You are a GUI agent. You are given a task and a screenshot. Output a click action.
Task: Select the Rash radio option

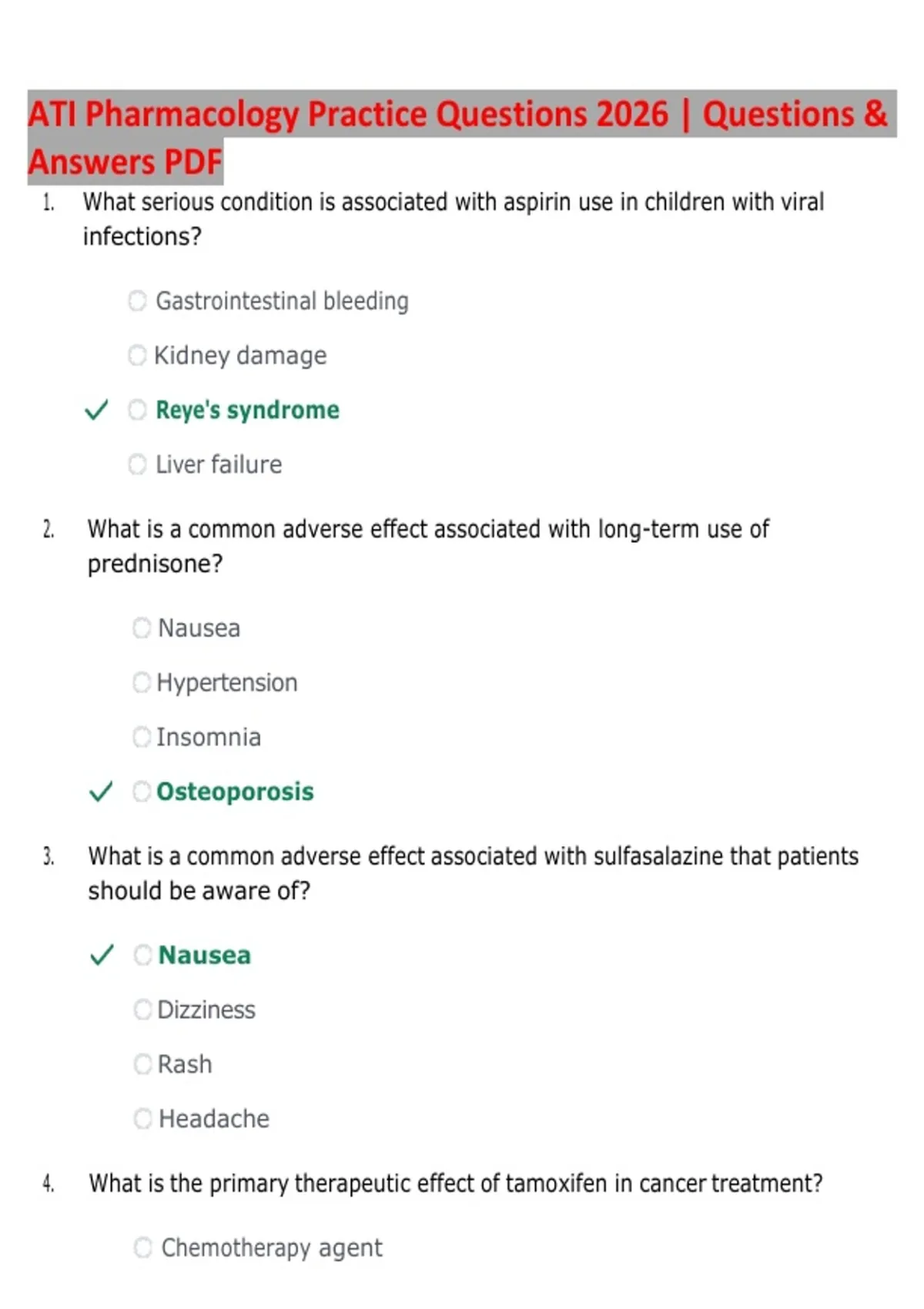143,1064
